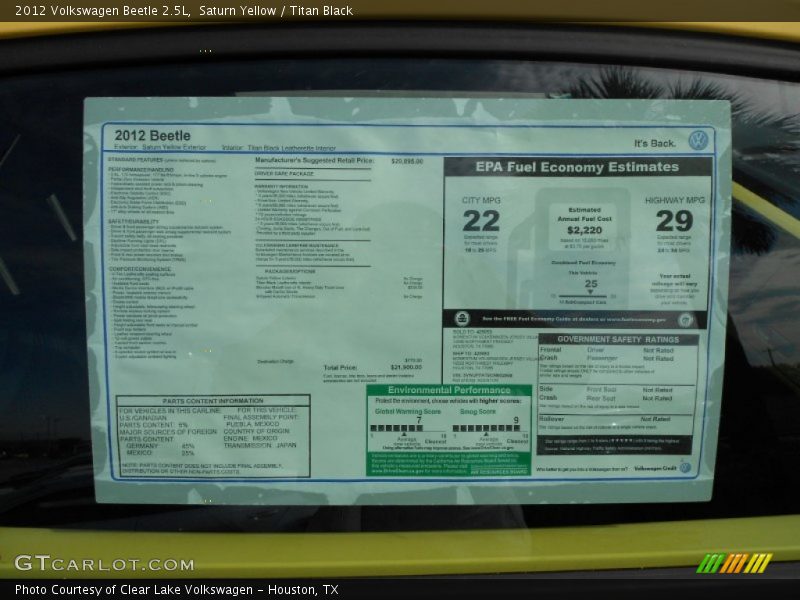Click "Not Rated" in the Front Seat row
Viewport: 800px width, 600px height.
[657, 390]
